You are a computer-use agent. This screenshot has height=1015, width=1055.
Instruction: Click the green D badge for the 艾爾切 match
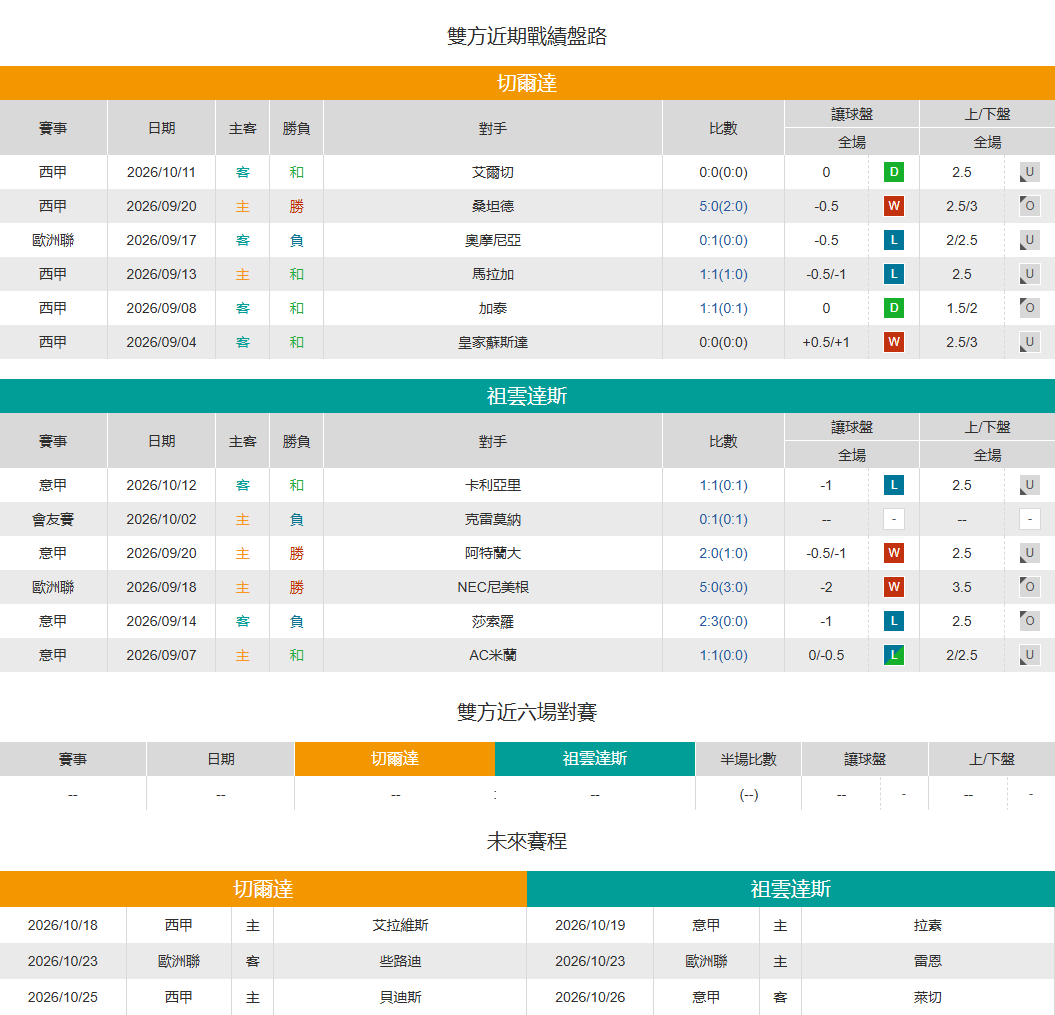tap(894, 172)
